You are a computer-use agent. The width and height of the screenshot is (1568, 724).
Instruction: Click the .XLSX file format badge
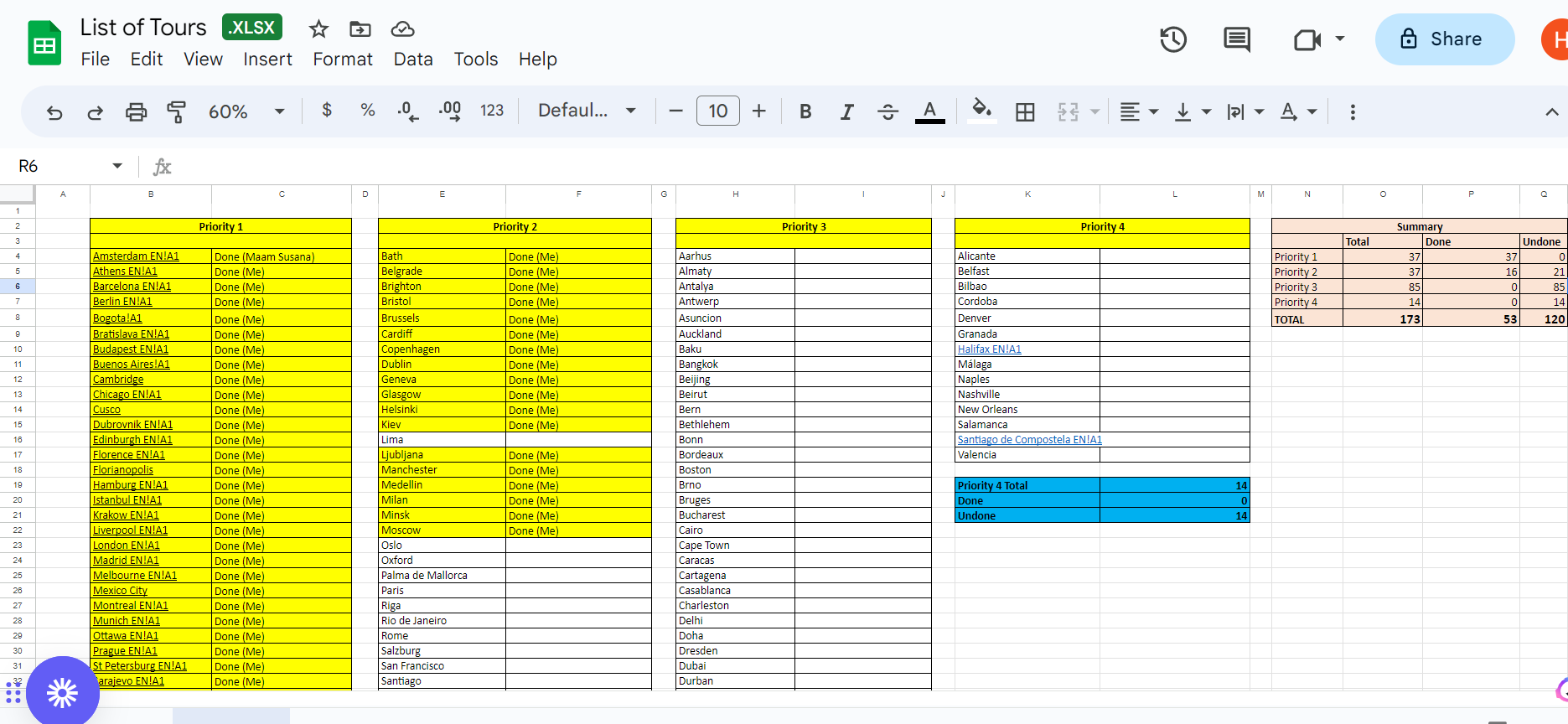pyautogui.click(x=252, y=27)
